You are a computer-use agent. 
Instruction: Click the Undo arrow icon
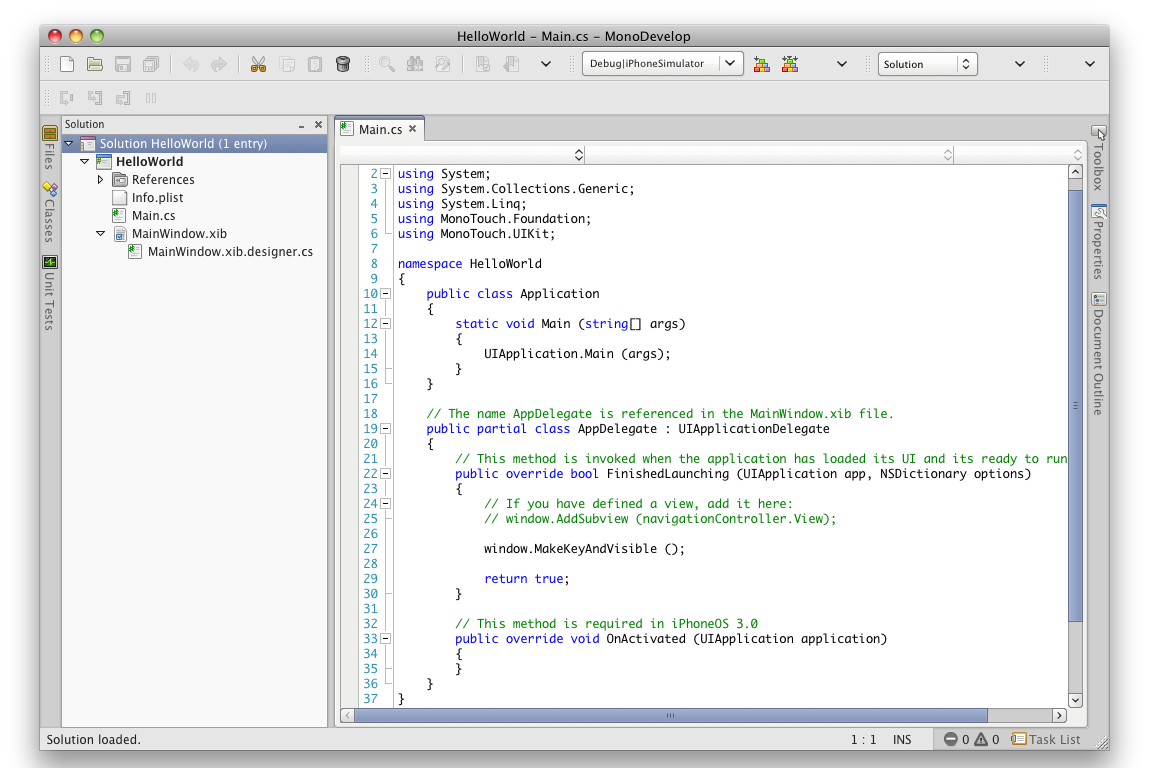(191, 64)
